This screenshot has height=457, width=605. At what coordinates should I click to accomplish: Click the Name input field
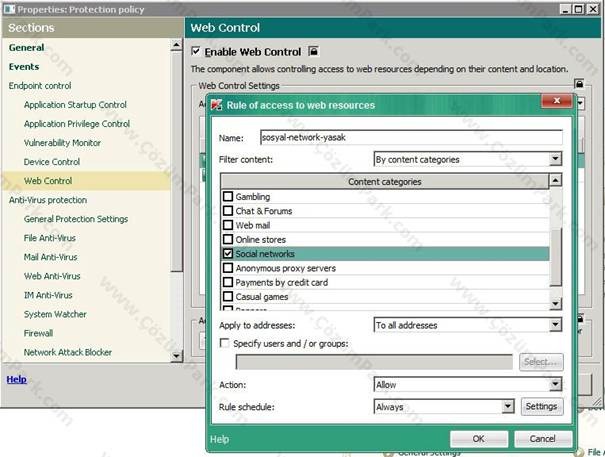pos(411,137)
